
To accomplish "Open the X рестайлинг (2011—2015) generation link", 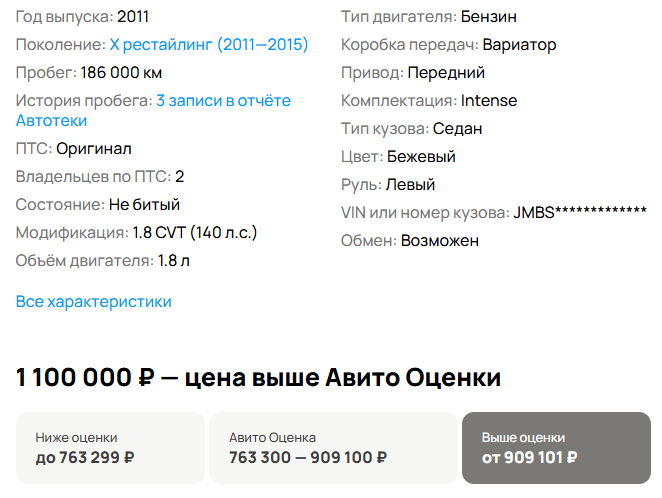I will (208, 45).
